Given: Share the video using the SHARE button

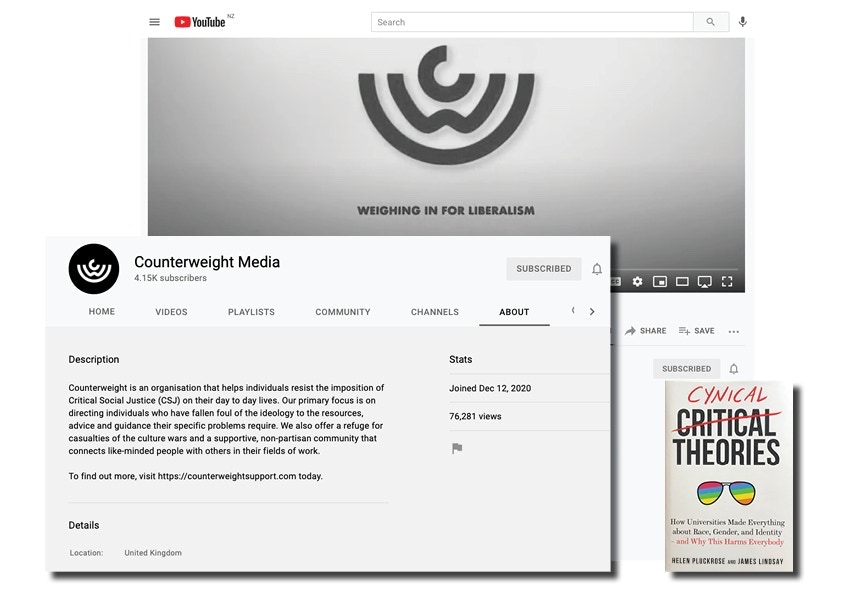Looking at the screenshot, I should point(646,331).
